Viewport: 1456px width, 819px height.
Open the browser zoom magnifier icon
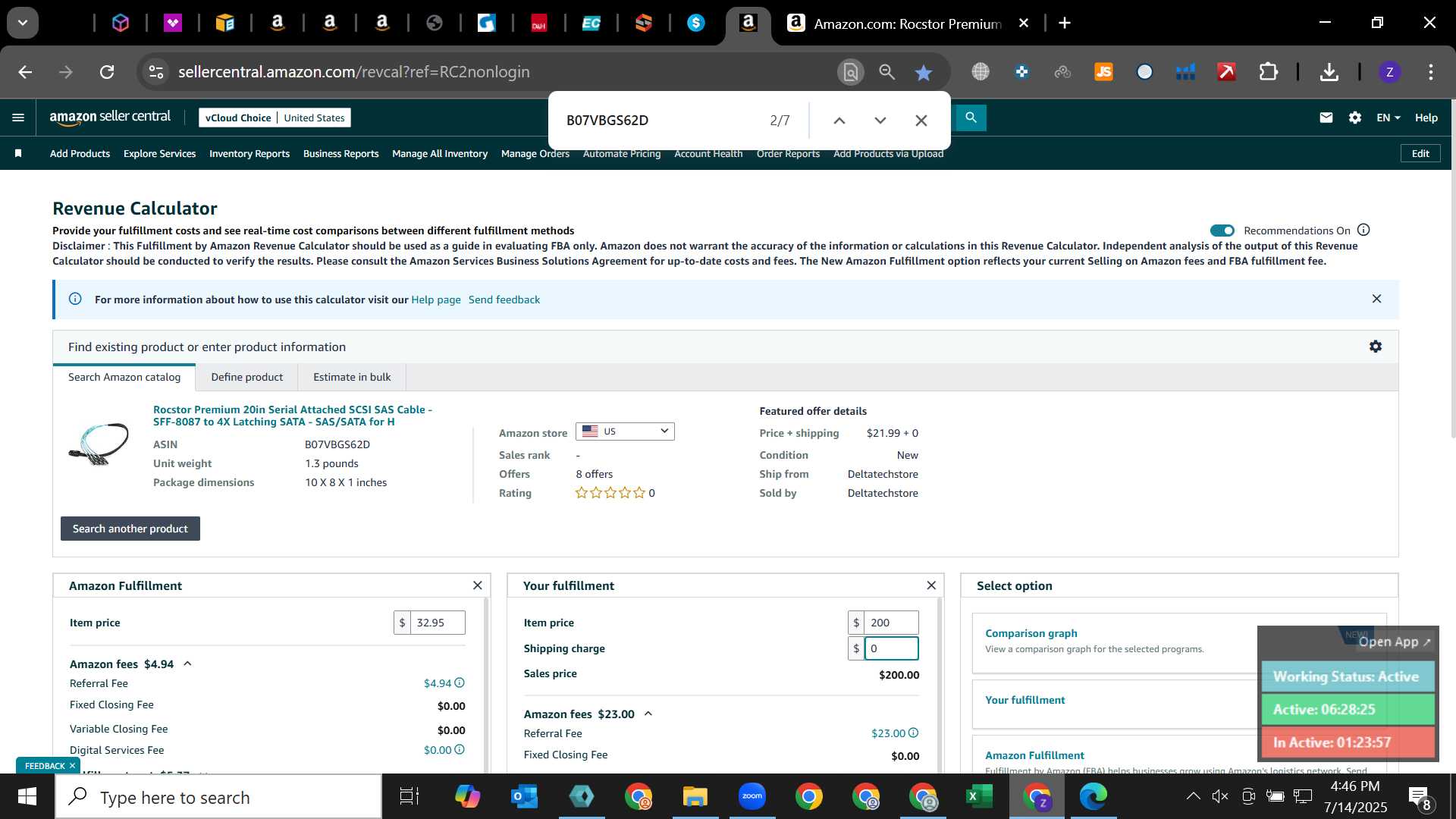coord(886,72)
